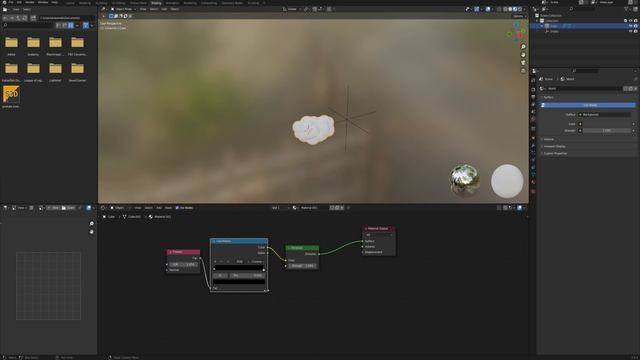Image resolution: width=640 pixels, height=360 pixels.
Task: Open the Material Output target dropdown
Action: coord(379,235)
